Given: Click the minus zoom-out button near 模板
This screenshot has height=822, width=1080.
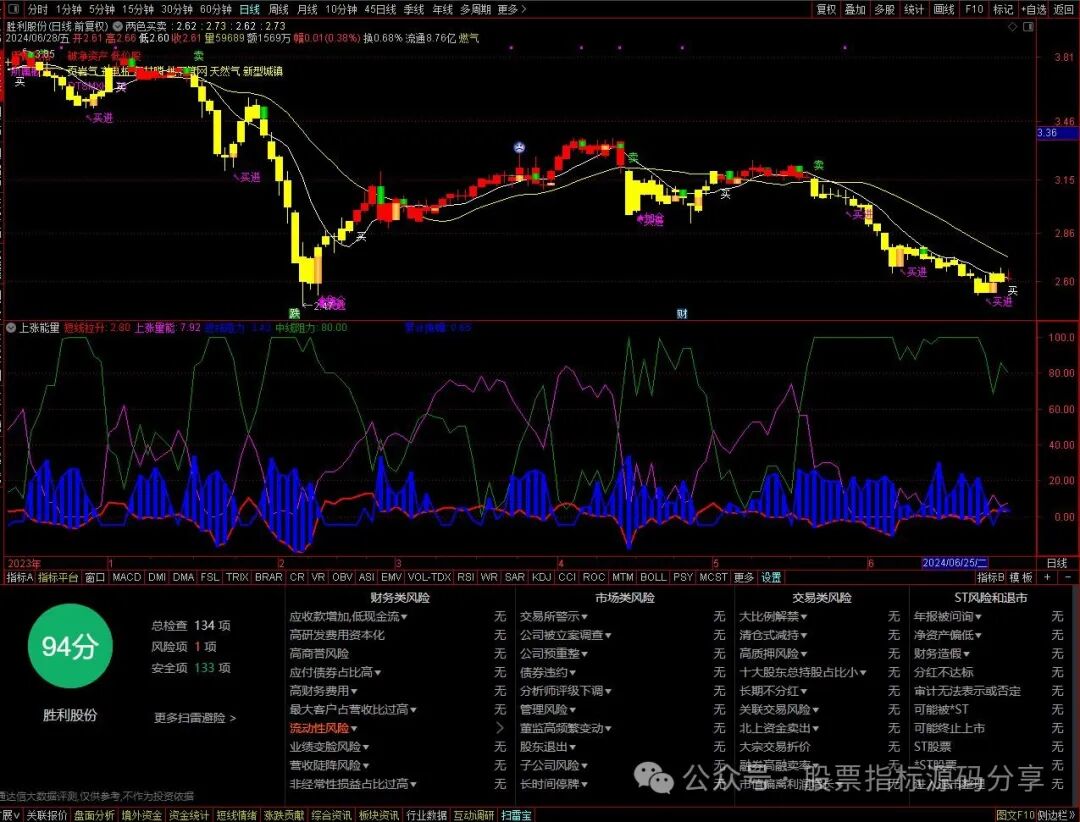Looking at the screenshot, I should click(x=1068, y=577).
